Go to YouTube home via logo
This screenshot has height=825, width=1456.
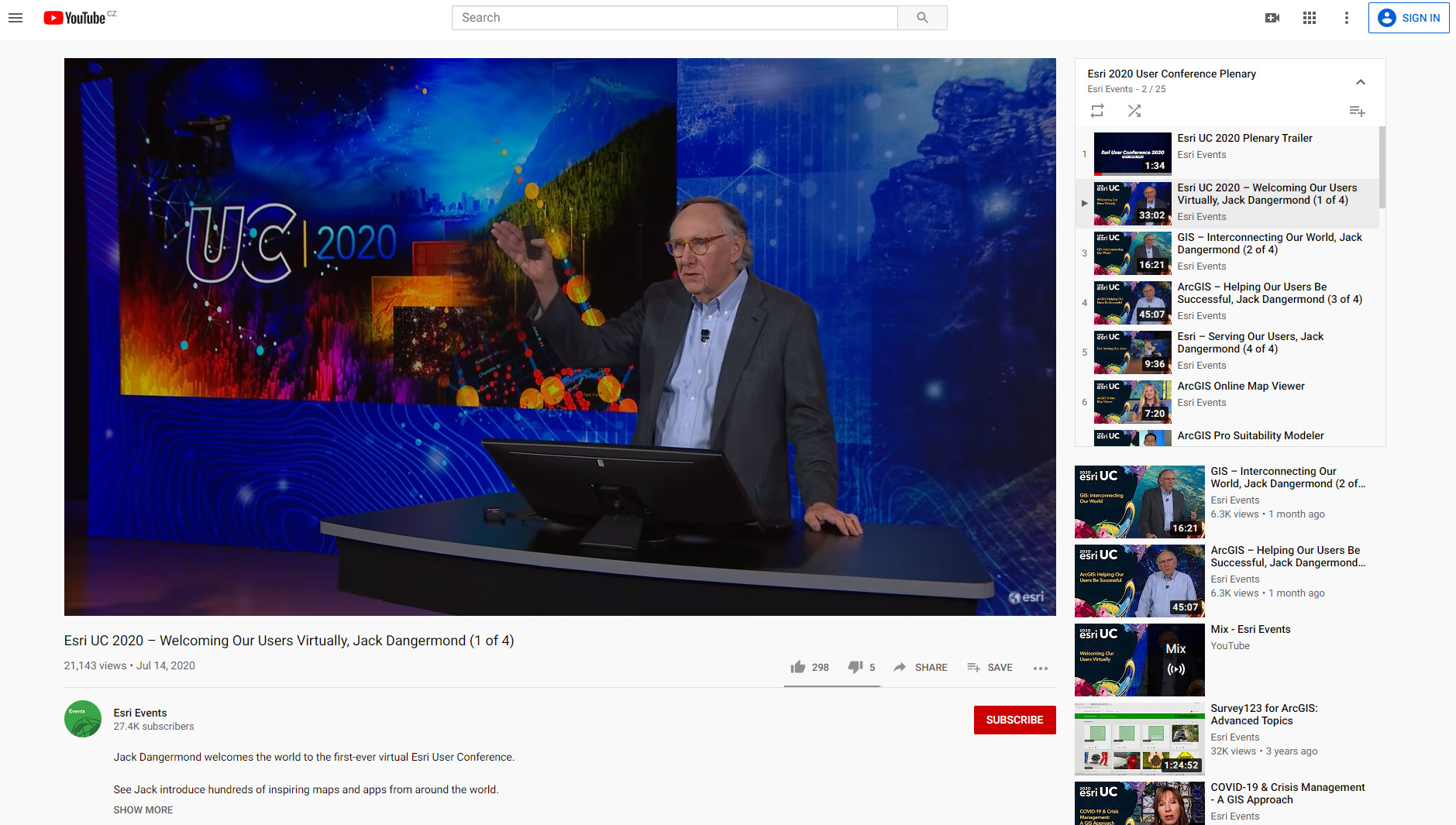pyautogui.click(x=74, y=18)
